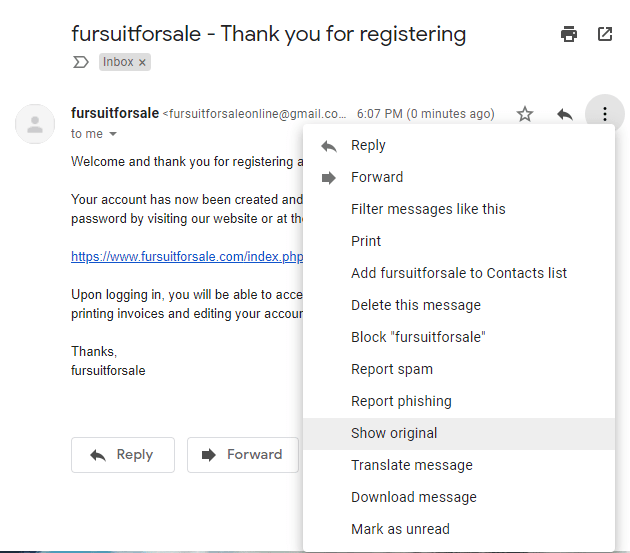The width and height of the screenshot is (630, 553).
Task: Open the fursuitforsale.com index.php link
Action: [187, 256]
